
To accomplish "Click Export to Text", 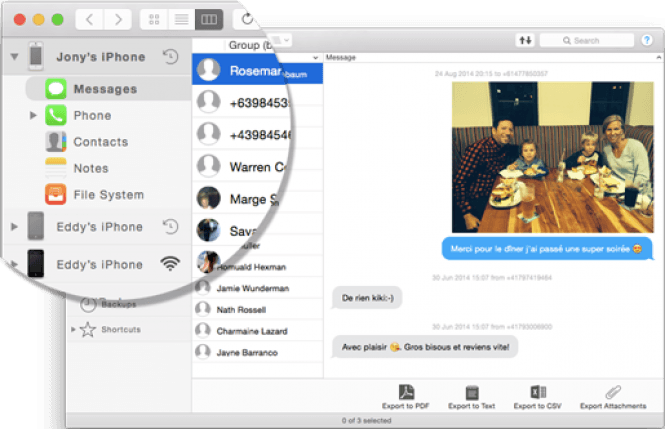I will pos(472,397).
